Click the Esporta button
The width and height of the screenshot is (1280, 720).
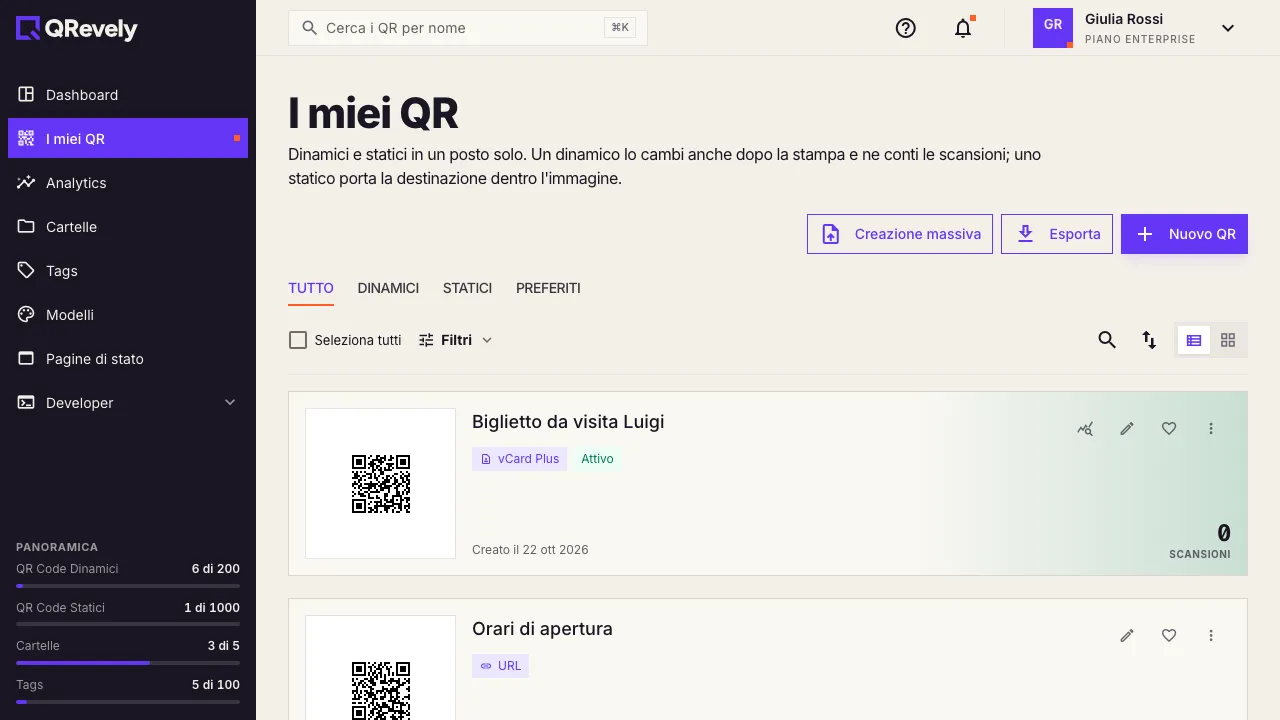(x=1057, y=234)
